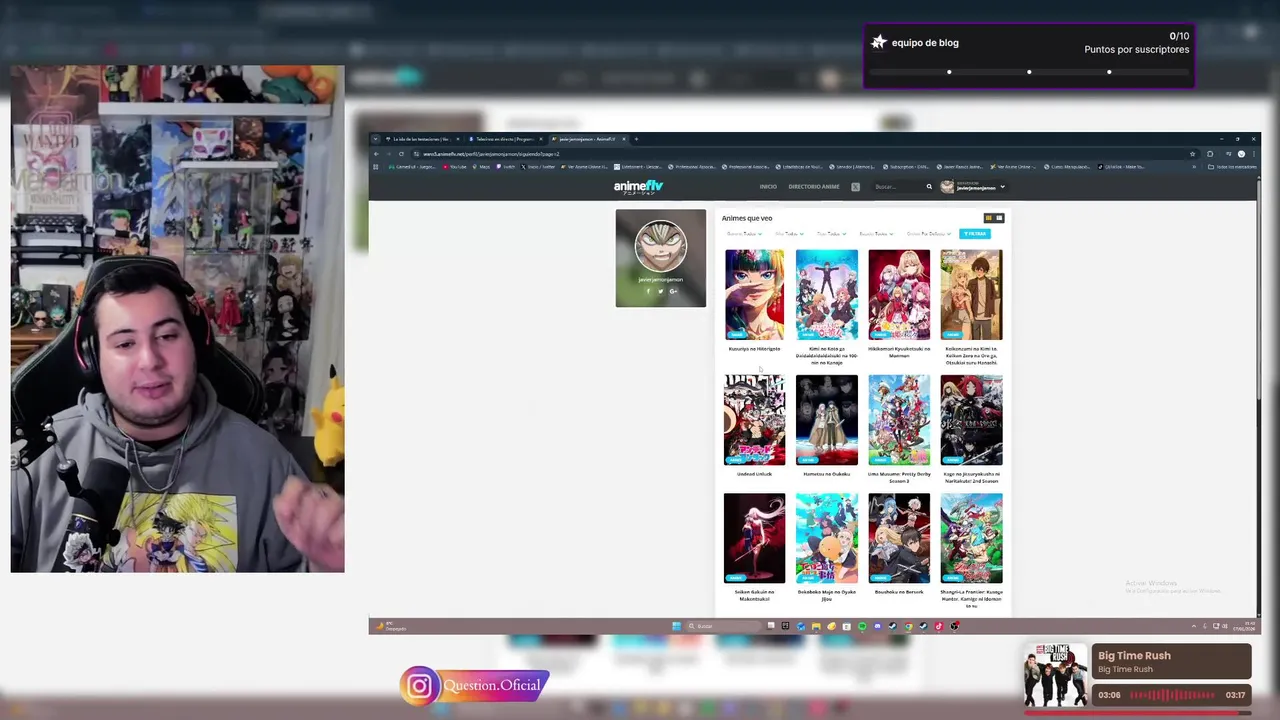
Task: Click the Twitter icon on profile card
Action: (660, 291)
